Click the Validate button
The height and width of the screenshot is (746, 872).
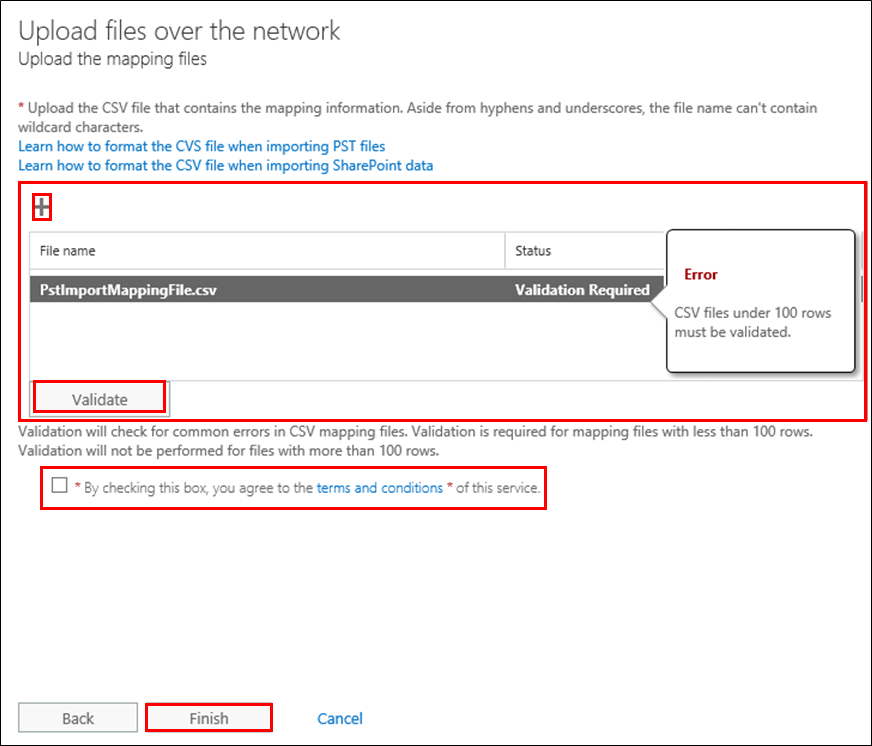click(x=100, y=399)
